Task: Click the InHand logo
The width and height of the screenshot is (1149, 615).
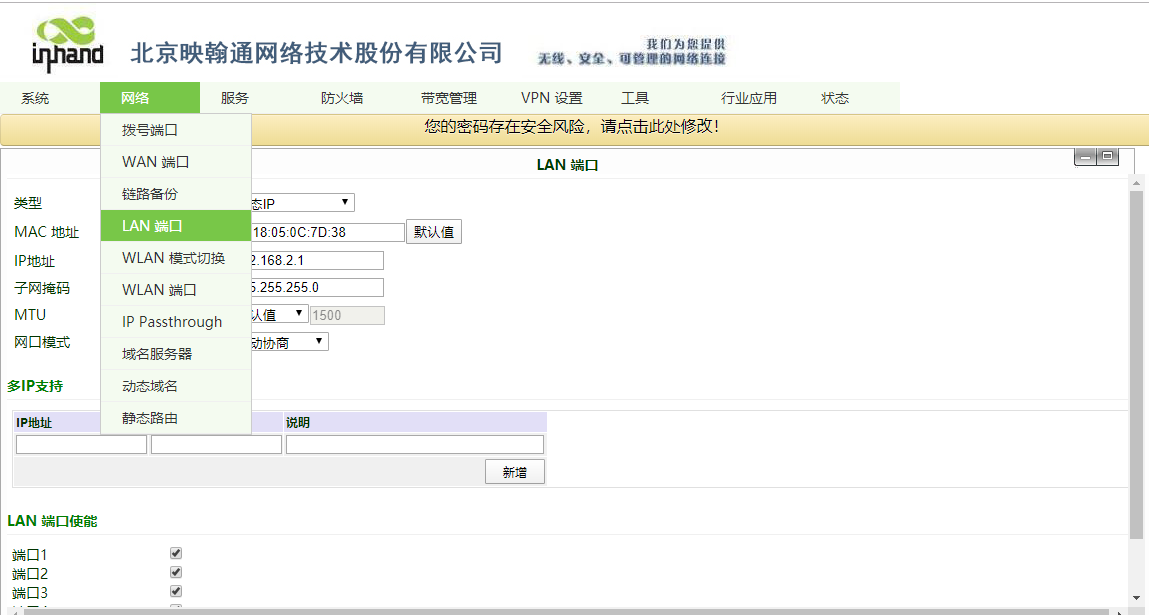Action: 68,45
